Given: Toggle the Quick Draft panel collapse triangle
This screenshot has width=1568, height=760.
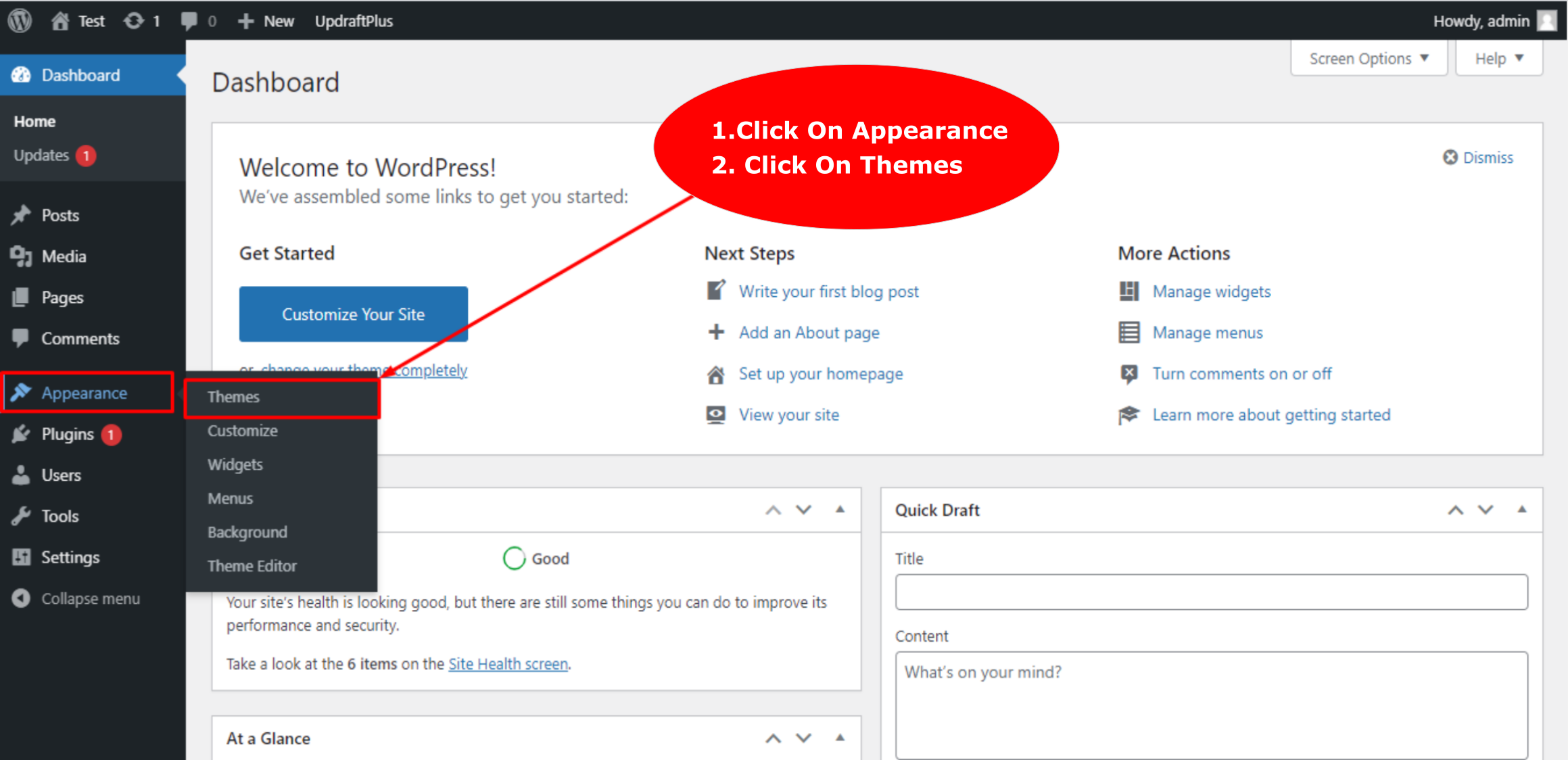Looking at the screenshot, I should pyautogui.click(x=1521, y=510).
